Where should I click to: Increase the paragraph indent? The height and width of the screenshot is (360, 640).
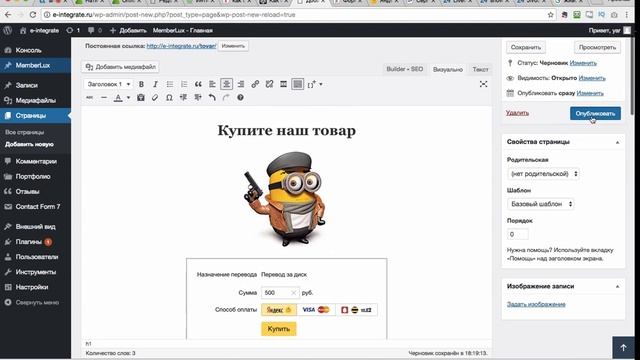(198, 98)
